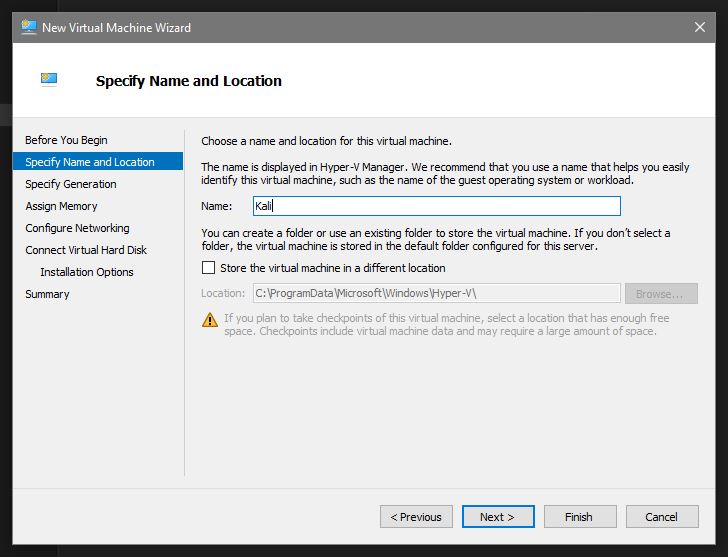Screen dimensions: 728x557
Task: Enable Store the virtual machine in different location
Action: [x=209, y=268]
